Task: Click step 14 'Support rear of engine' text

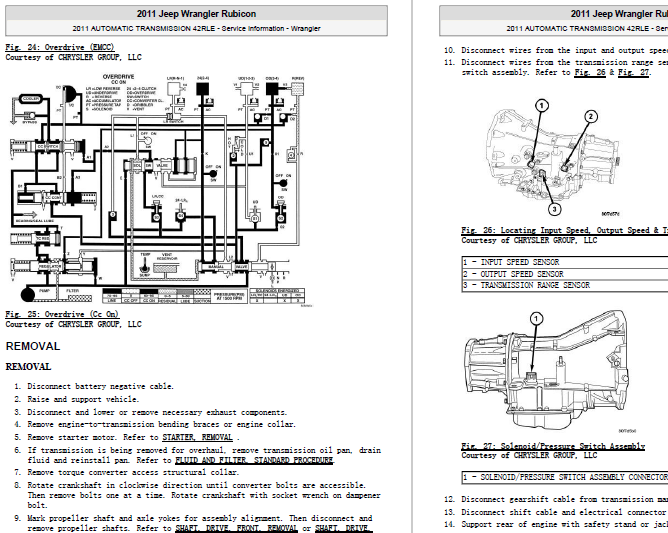Action: [x=564, y=524]
